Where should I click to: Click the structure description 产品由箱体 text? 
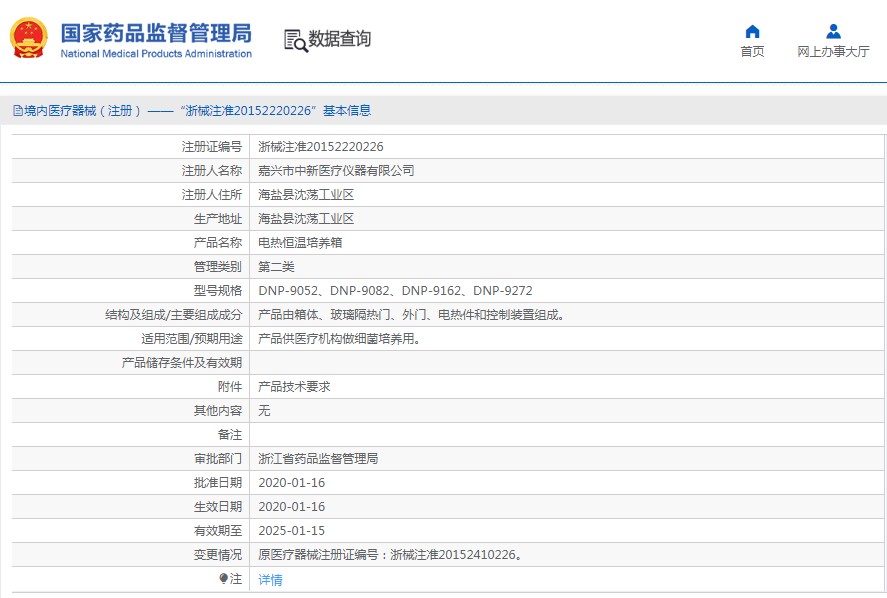pyautogui.click(x=411, y=315)
